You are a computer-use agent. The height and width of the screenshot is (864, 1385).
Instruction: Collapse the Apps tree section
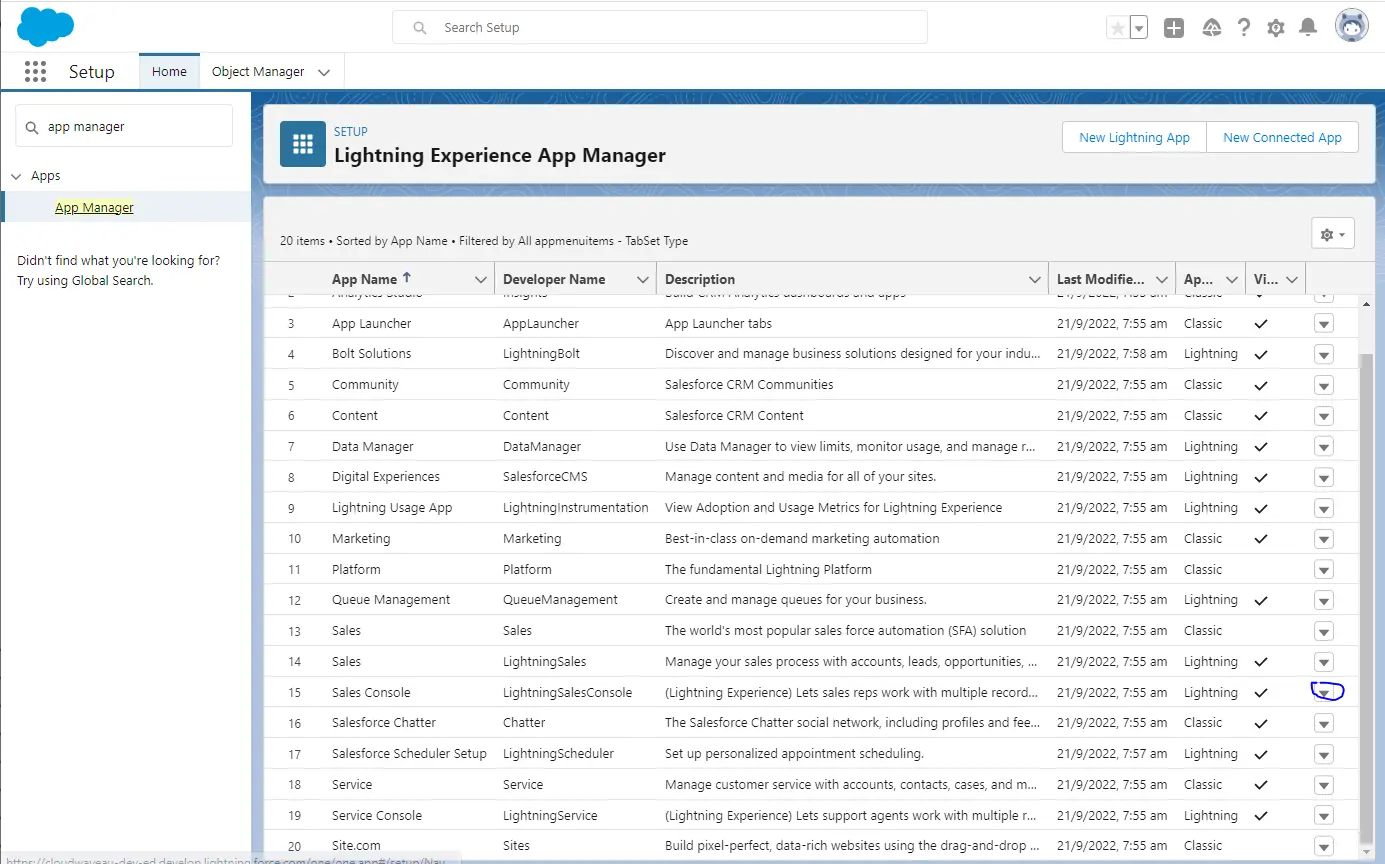click(x=16, y=176)
